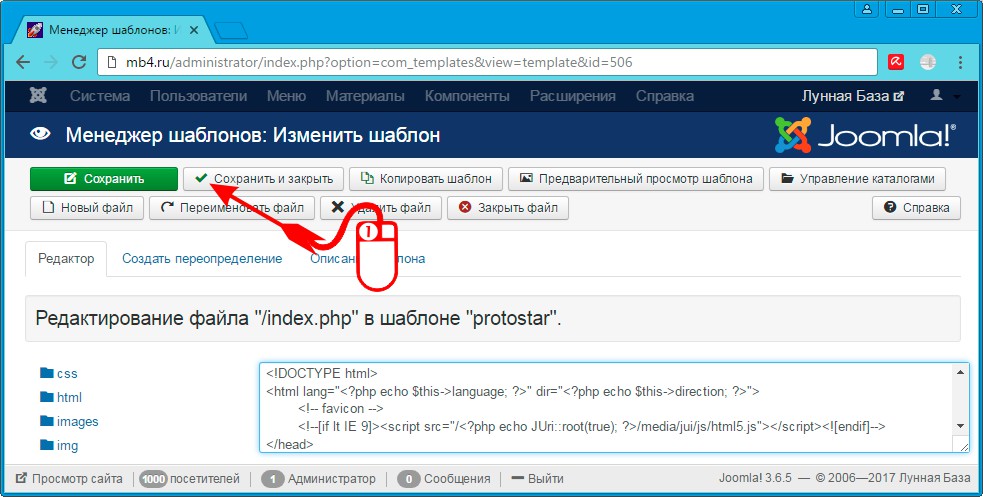Reload the page
983x497 pixels.
point(79,62)
